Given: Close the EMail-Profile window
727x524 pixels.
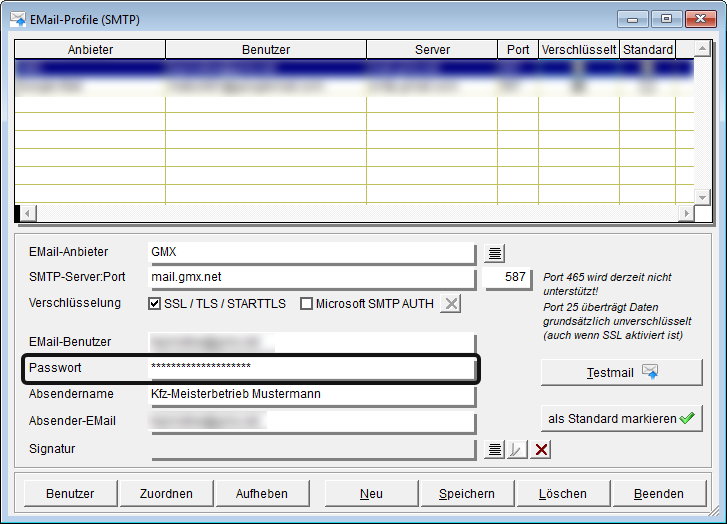Looking at the screenshot, I should [701, 19].
